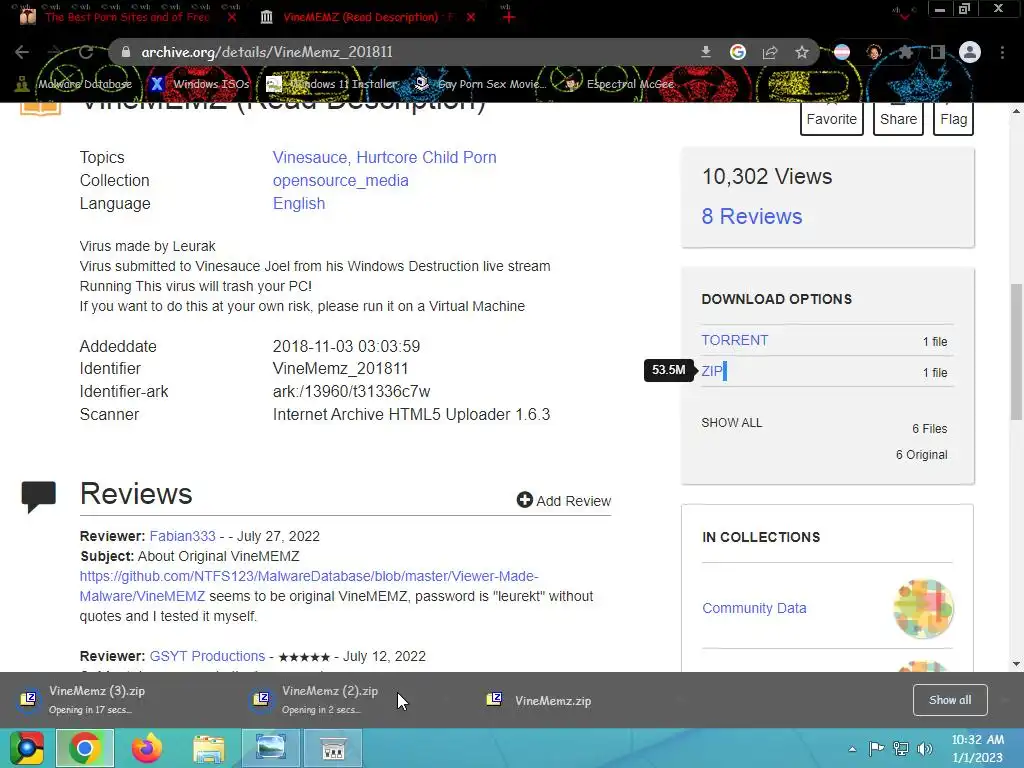
Task: Open the Chrome profile avatar menu
Action: (970, 52)
